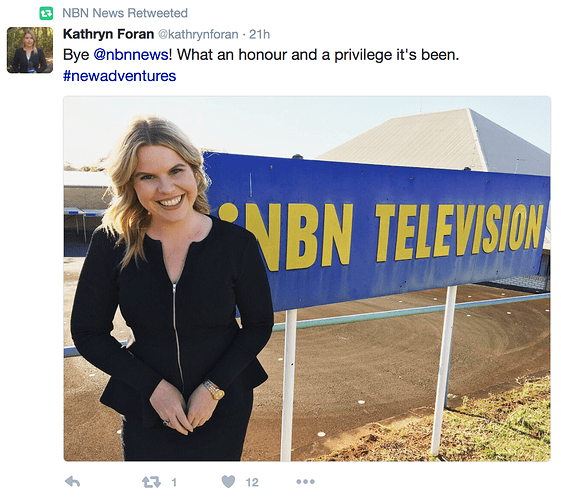The image size is (561, 500).
Task: Click the word 'Bye' in the tweet
Action: pos(76,55)
